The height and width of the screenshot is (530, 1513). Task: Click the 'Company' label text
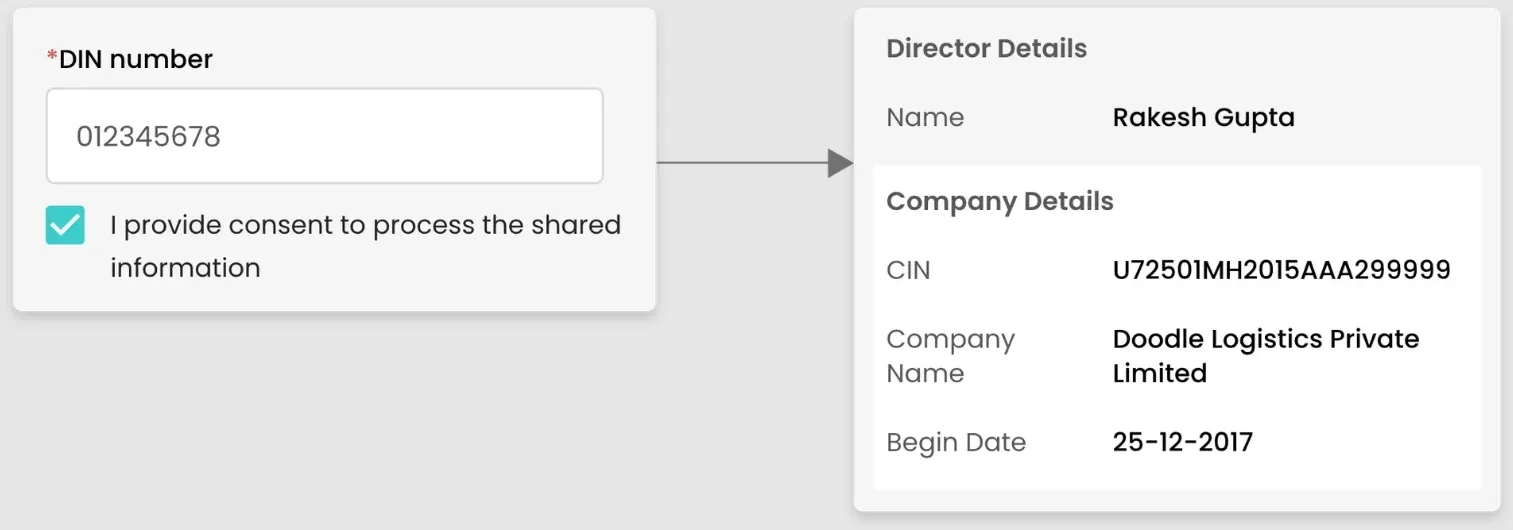(x=950, y=340)
